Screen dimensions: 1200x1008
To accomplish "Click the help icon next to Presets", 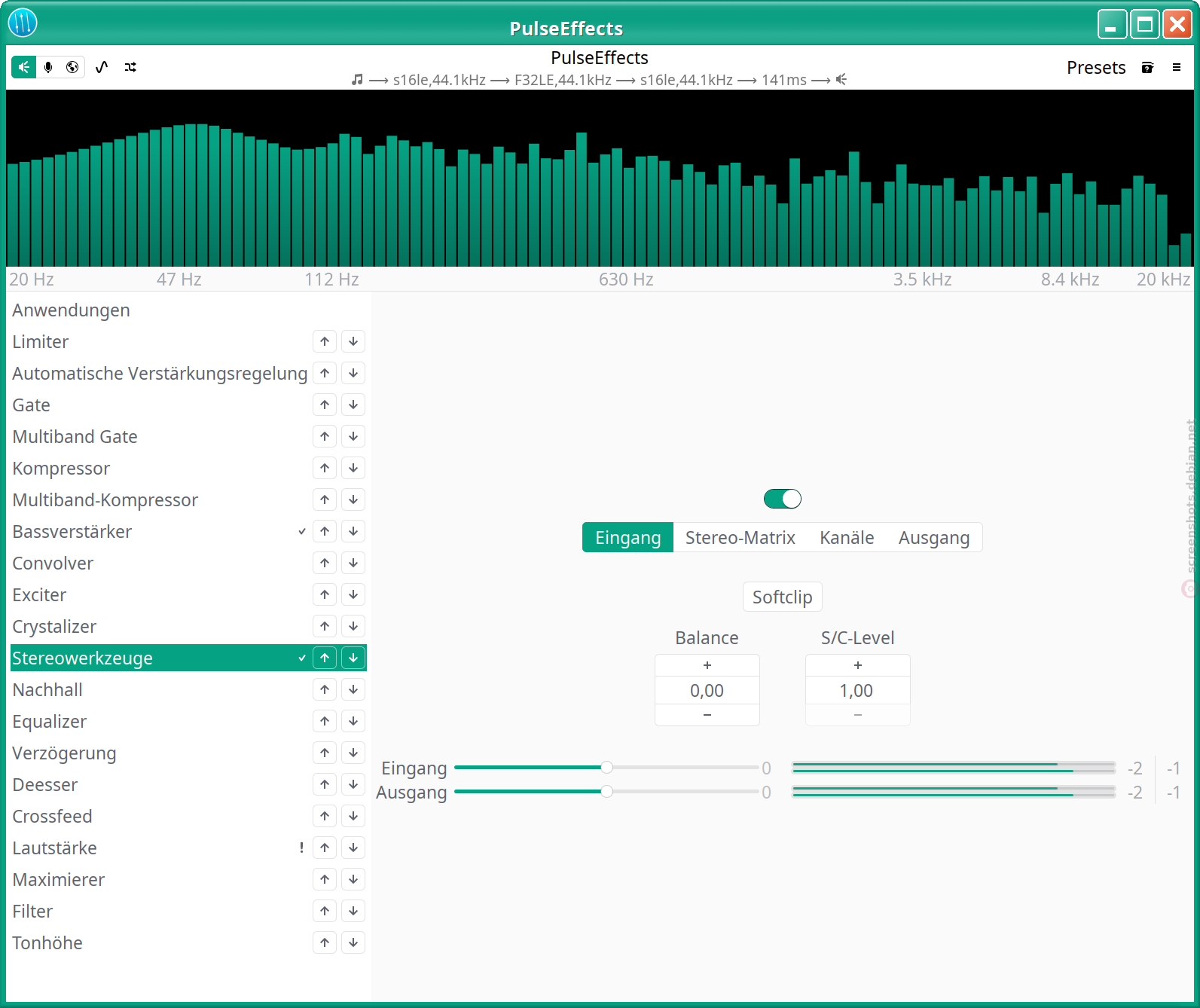I will click(1147, 67).
